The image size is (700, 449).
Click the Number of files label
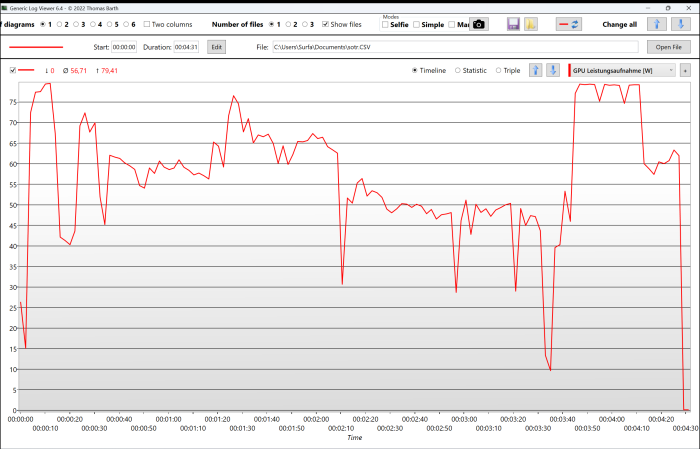coord(238,25)
